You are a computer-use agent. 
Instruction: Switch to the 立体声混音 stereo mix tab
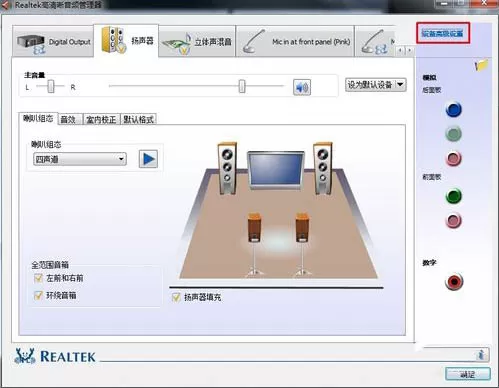click(197, 42)
